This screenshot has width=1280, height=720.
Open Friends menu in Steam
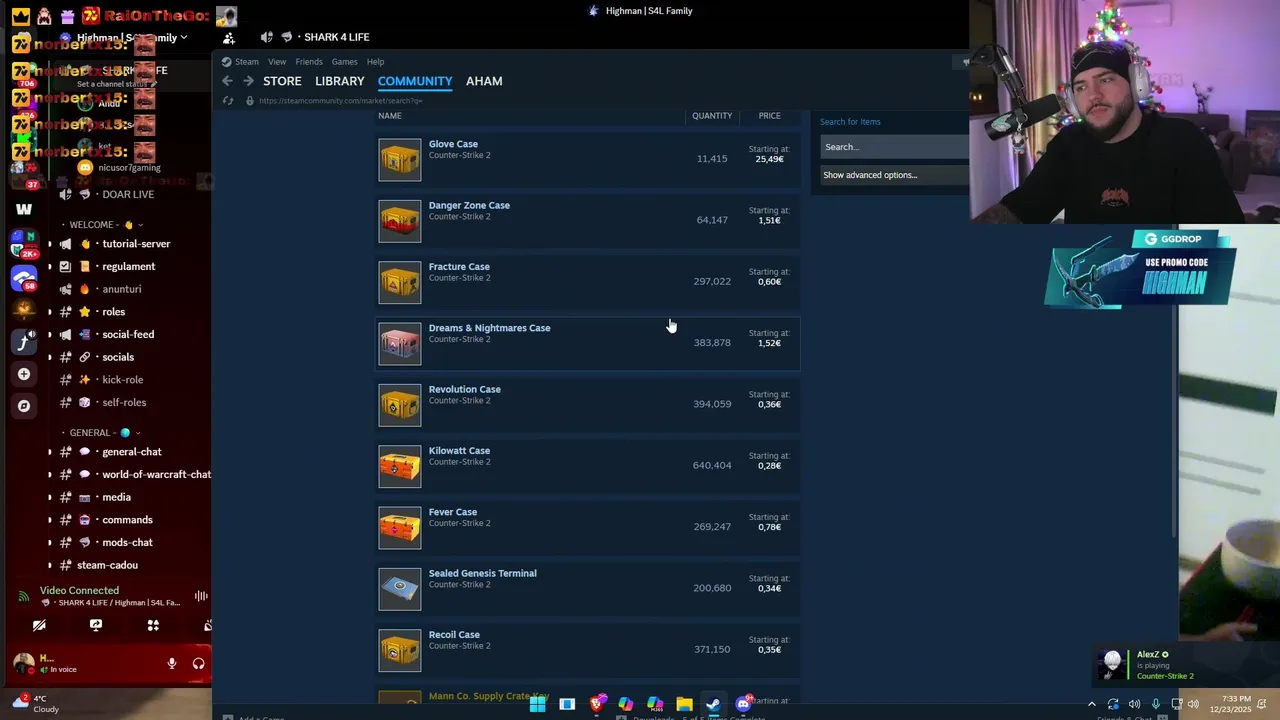309,62
